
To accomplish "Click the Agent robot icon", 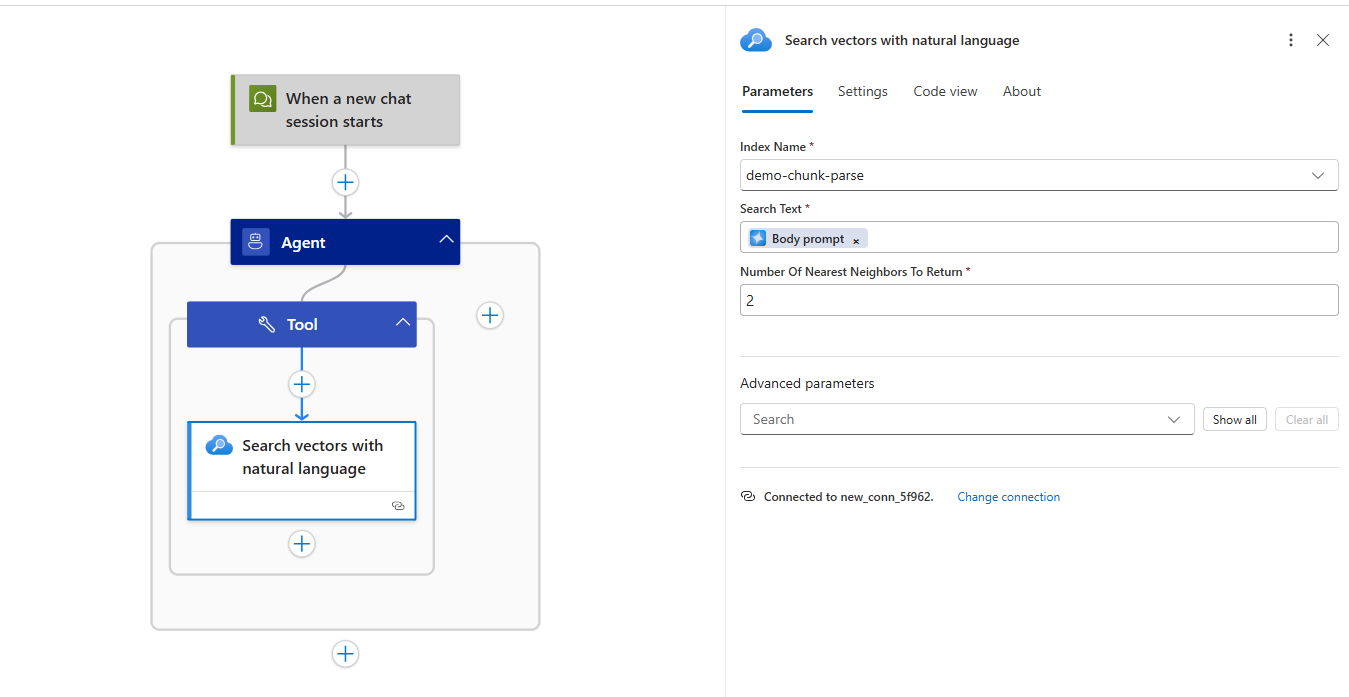I will pos(256,242).
